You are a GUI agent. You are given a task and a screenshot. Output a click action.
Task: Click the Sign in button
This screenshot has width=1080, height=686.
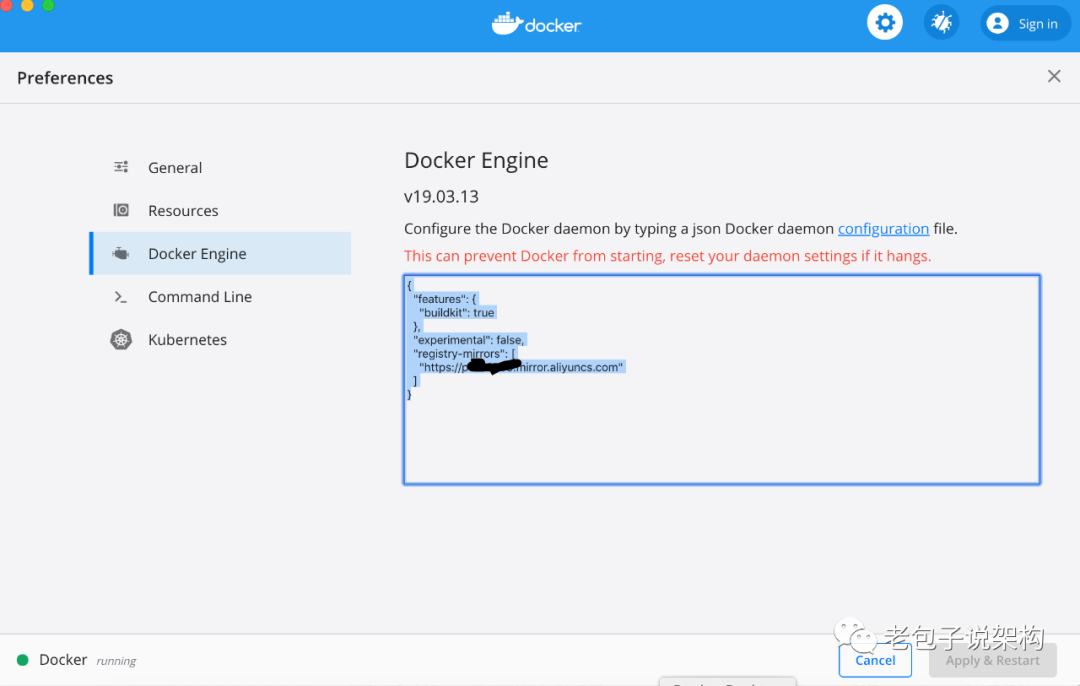[x=1025, y=23]
